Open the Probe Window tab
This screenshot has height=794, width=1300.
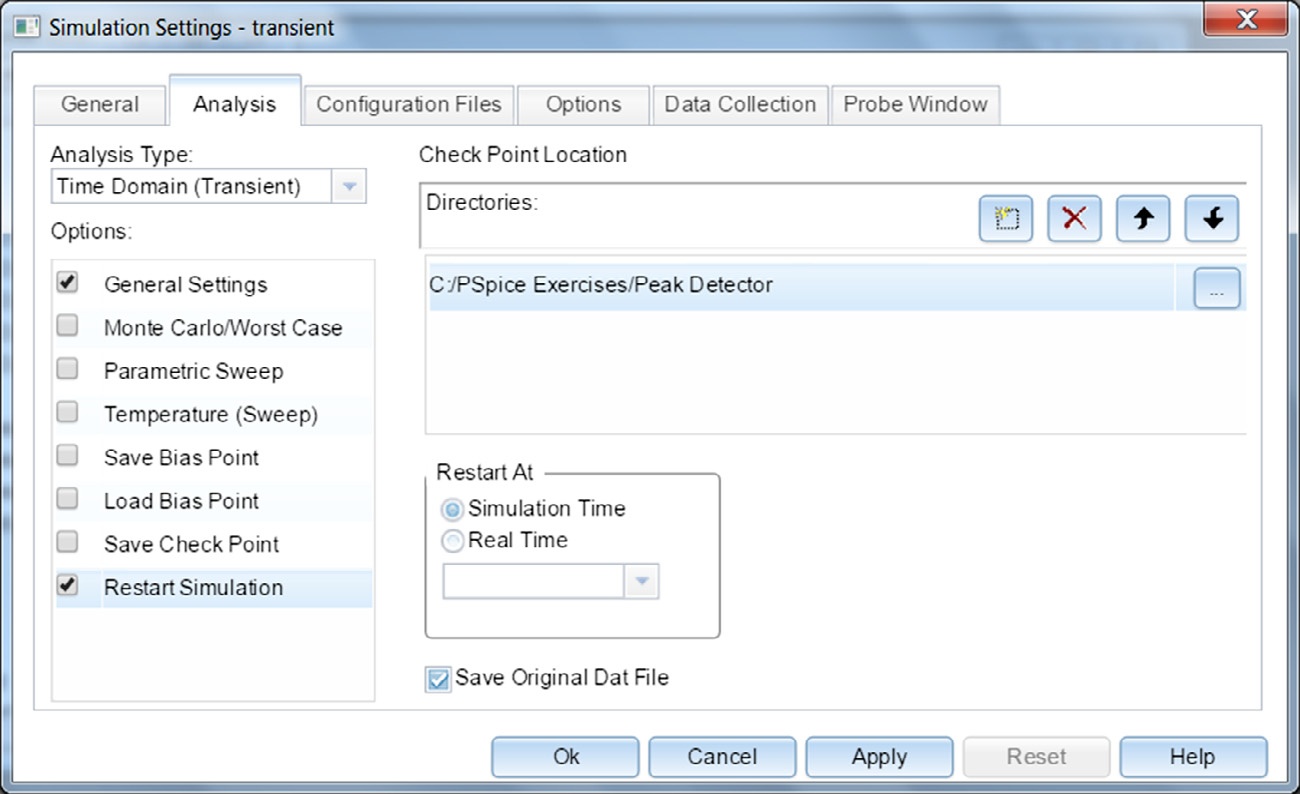[x=915, y=105]
